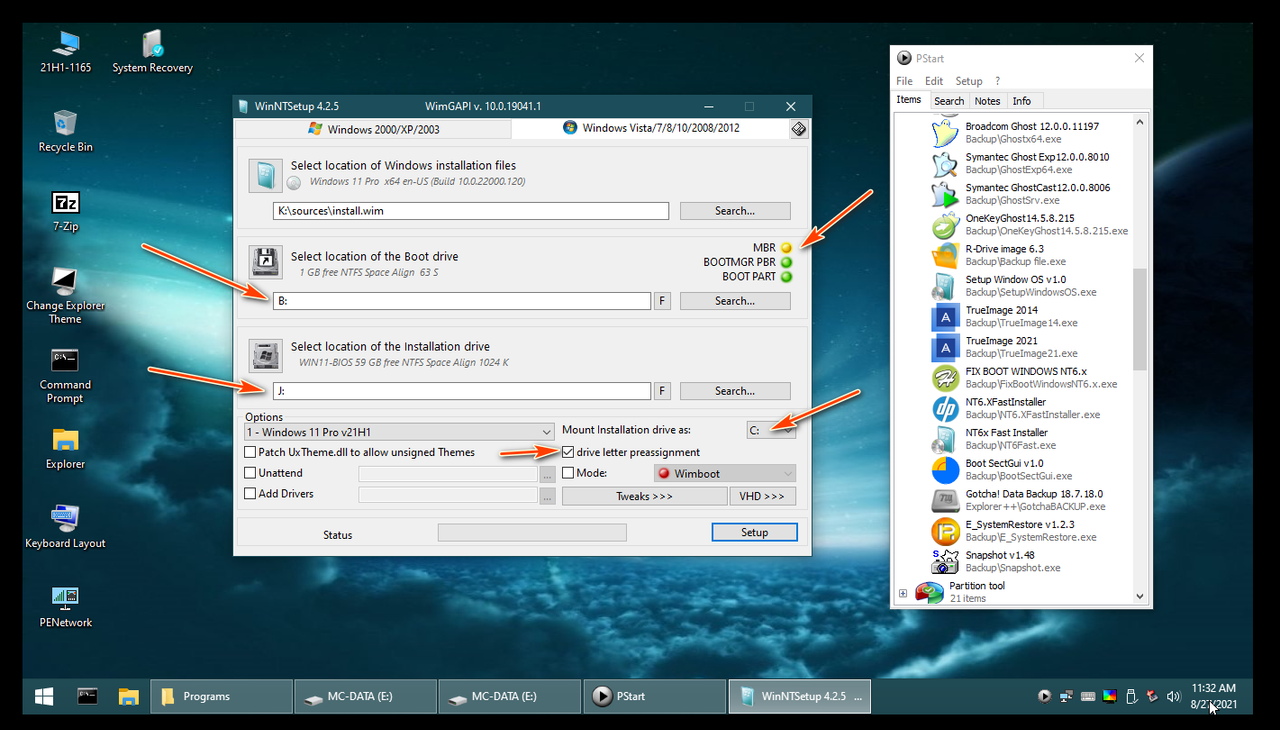Expand the Partition tool group in PStart
This screenshot has width=1280, height=730.
pos(903,593)
